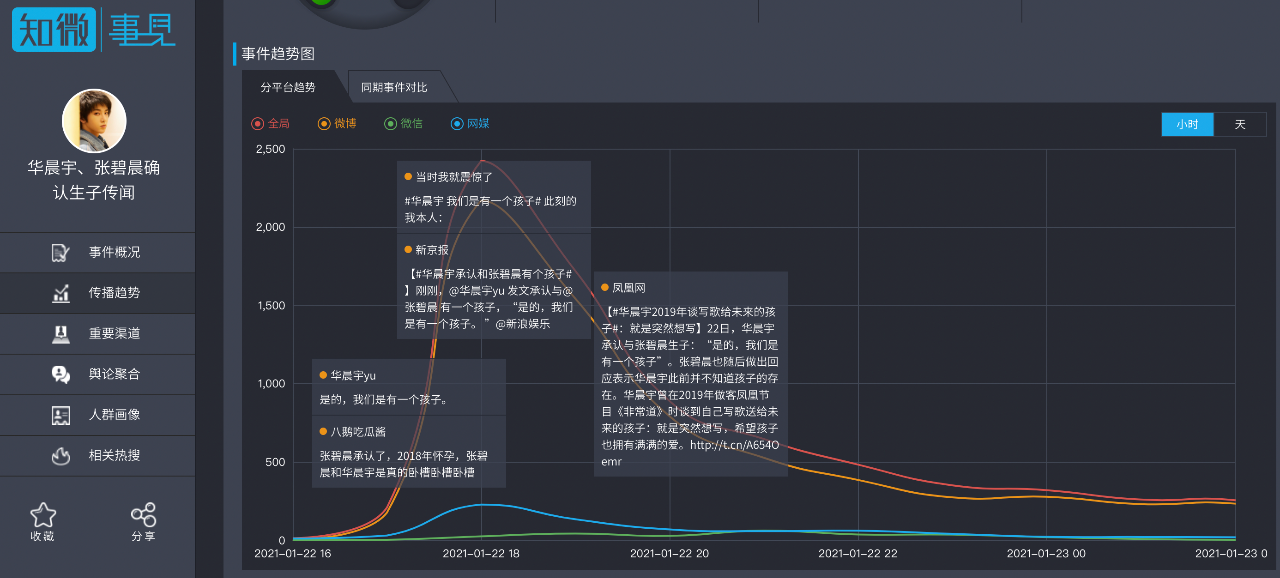Click the text 是的，我们是有一个孩子。
1280x578 pixels.
click(x=383, y=399)
